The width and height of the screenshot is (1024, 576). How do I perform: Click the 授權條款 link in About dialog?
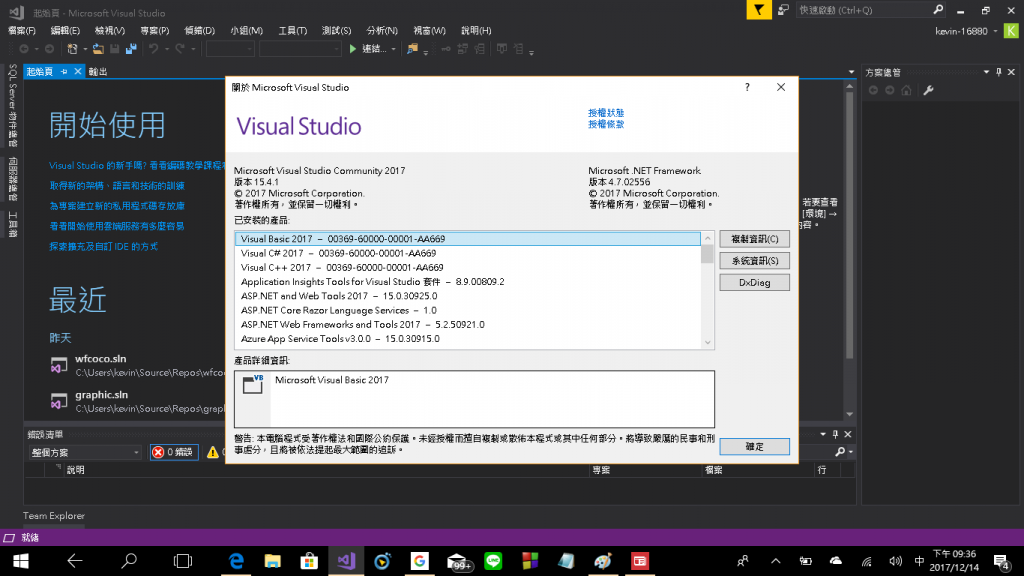606,124
